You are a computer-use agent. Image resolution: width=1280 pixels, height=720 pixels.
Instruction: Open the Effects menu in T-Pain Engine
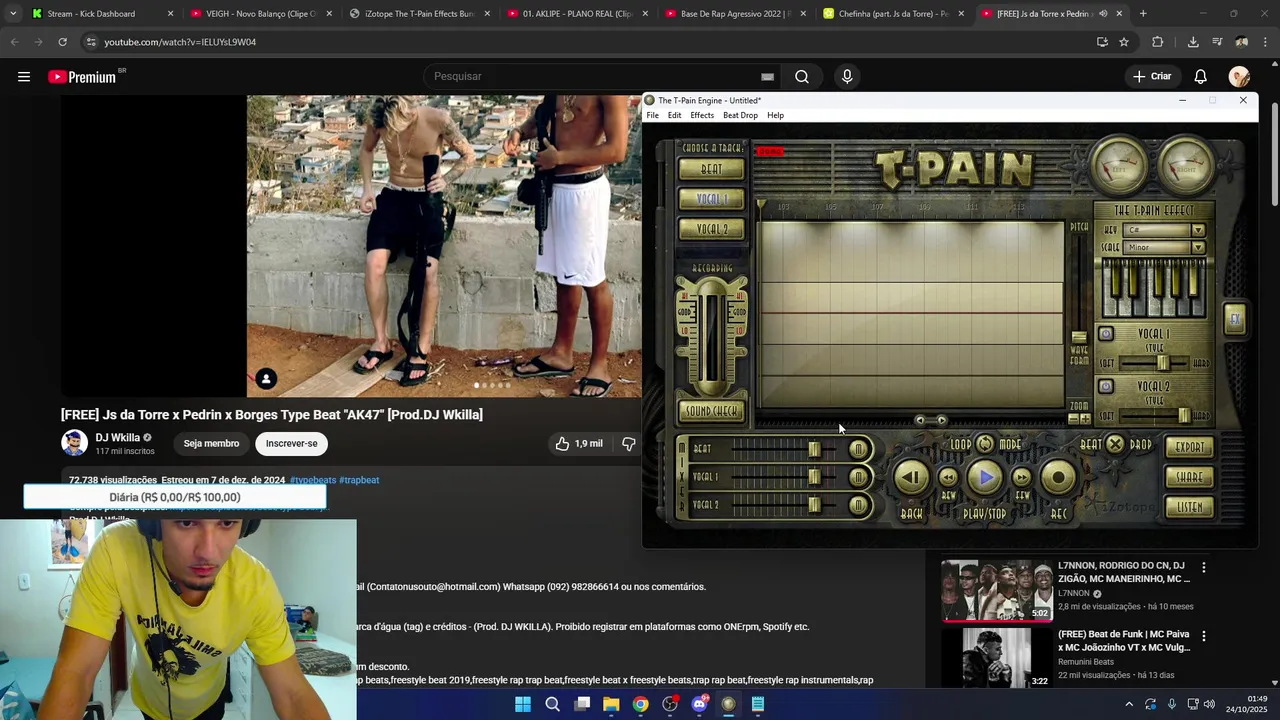702,115
